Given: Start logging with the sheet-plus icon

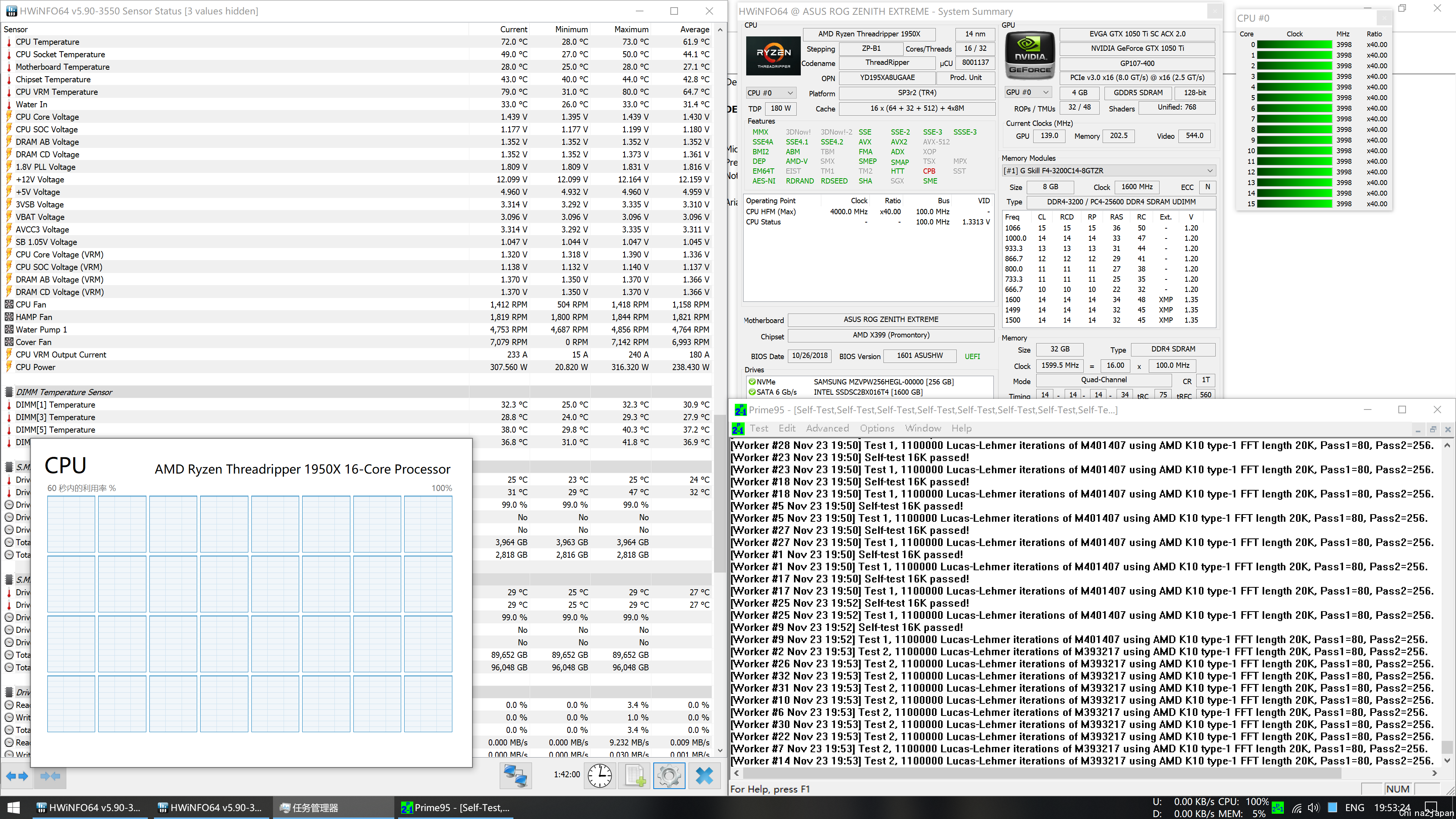Looking at the screenshot, I should point(635,775).
